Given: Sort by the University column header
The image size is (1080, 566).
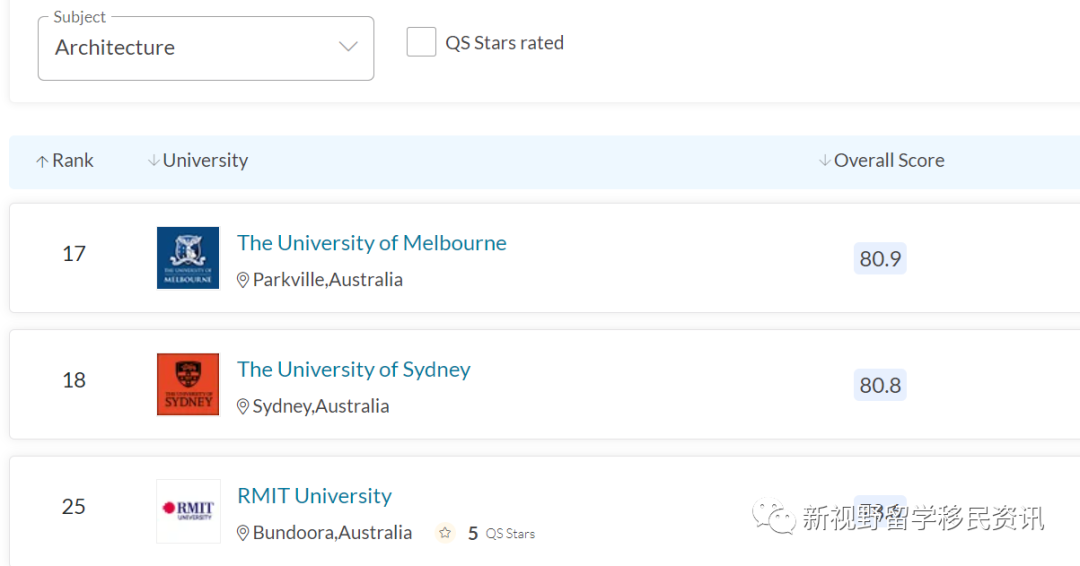Looking at the screenshot, I should pos(198,160).
